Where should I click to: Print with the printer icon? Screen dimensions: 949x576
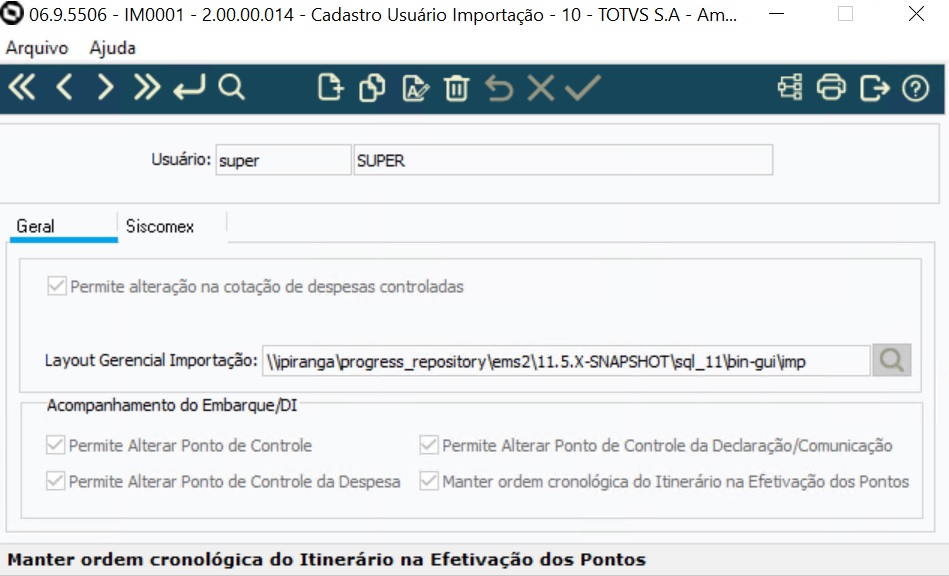(x=832, y=88)
